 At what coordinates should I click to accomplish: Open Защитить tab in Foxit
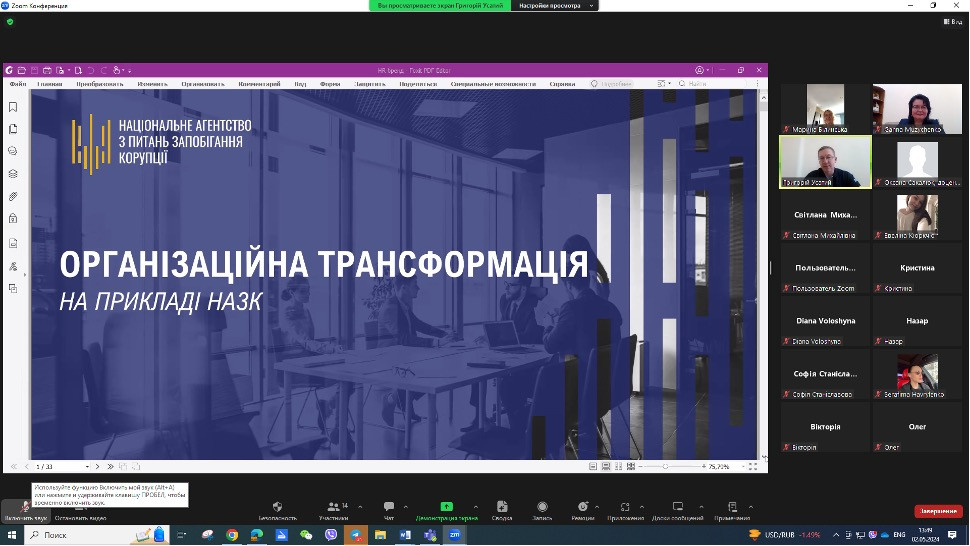pos(370,83)
